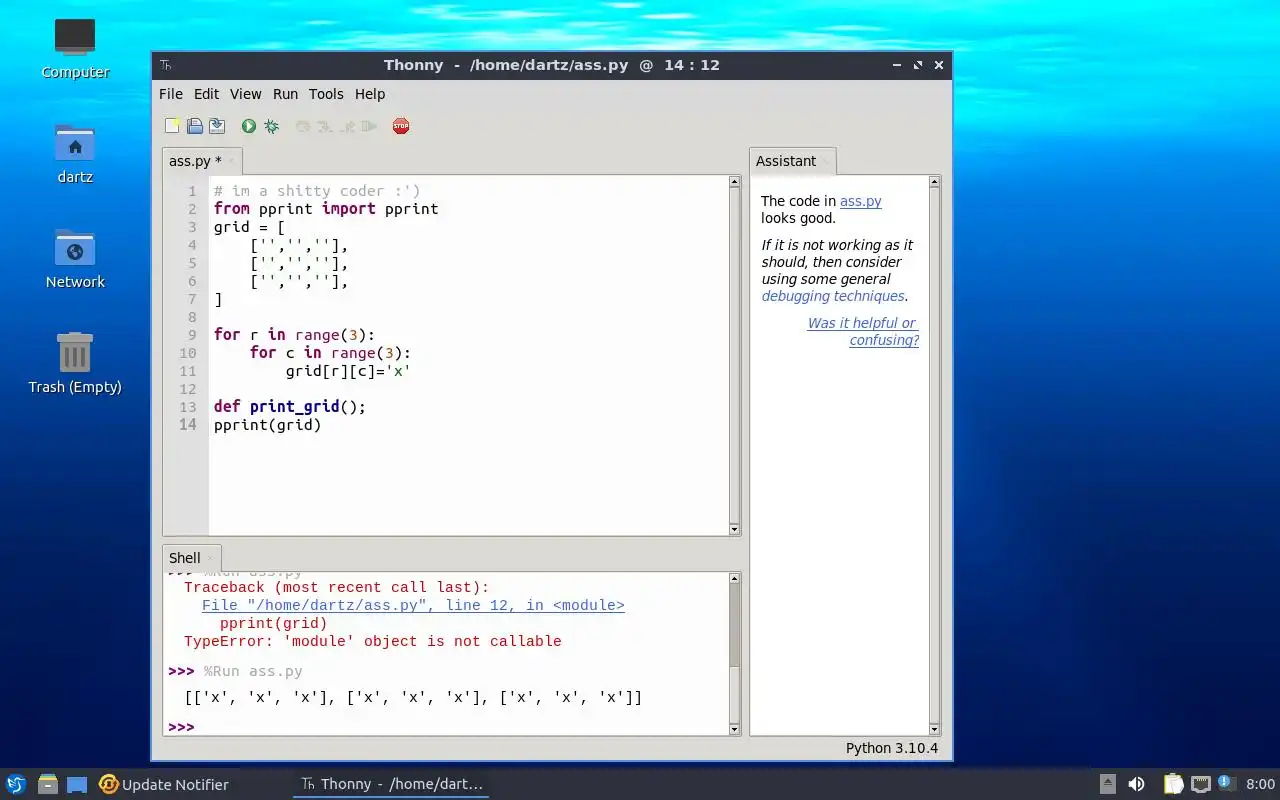Open the Tools menu

326,94
